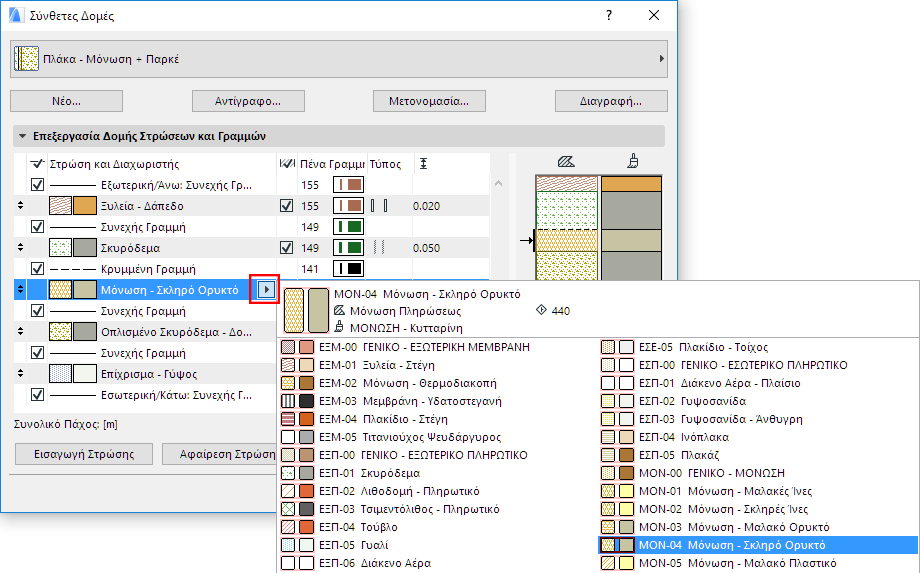Toggle checkbox for Κρυμμένη Γραμμή row
The image size is (921, 573).
[38, 269]
